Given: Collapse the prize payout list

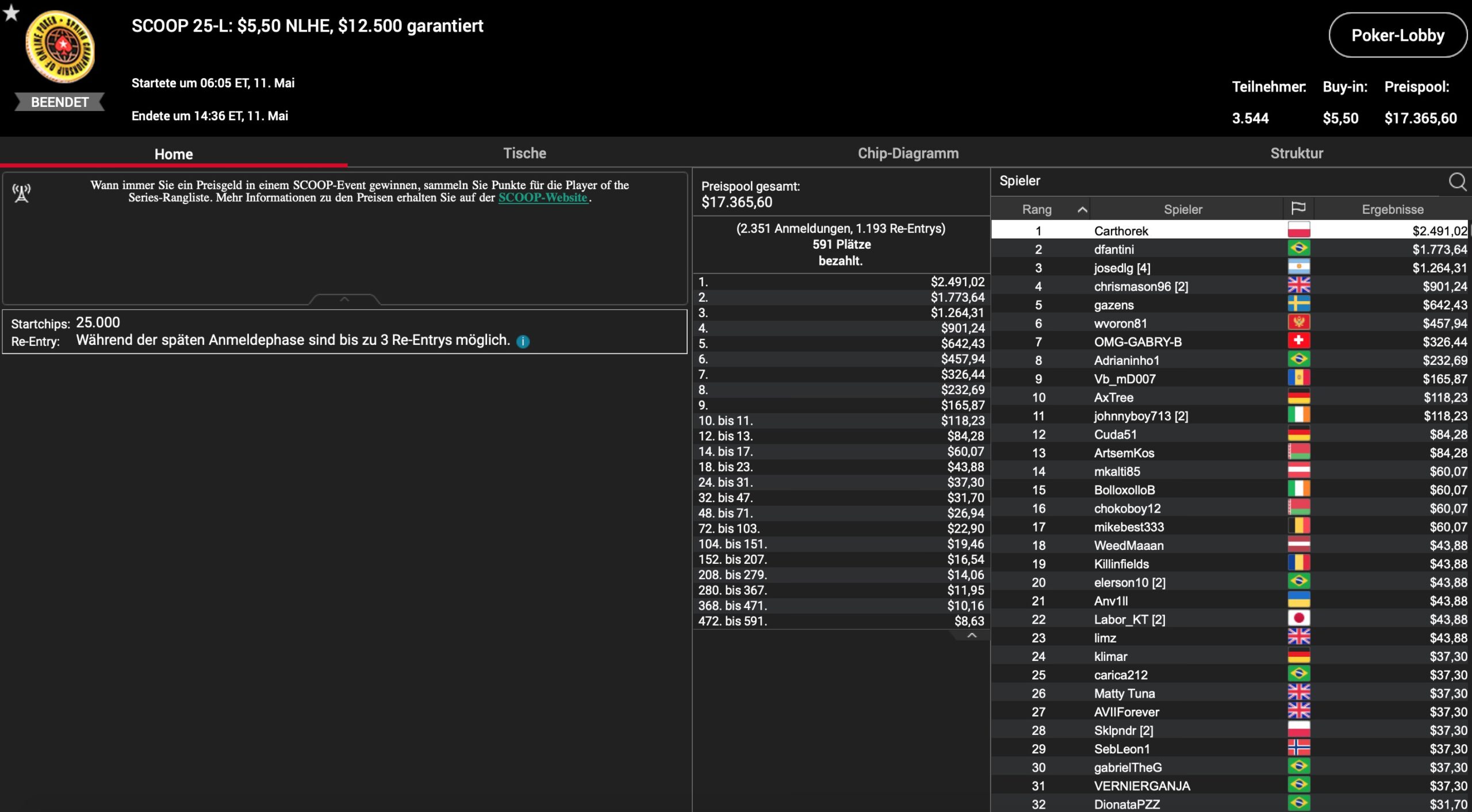Looking at the screenshot, I should pyautogui.click(x=972, y=635).
